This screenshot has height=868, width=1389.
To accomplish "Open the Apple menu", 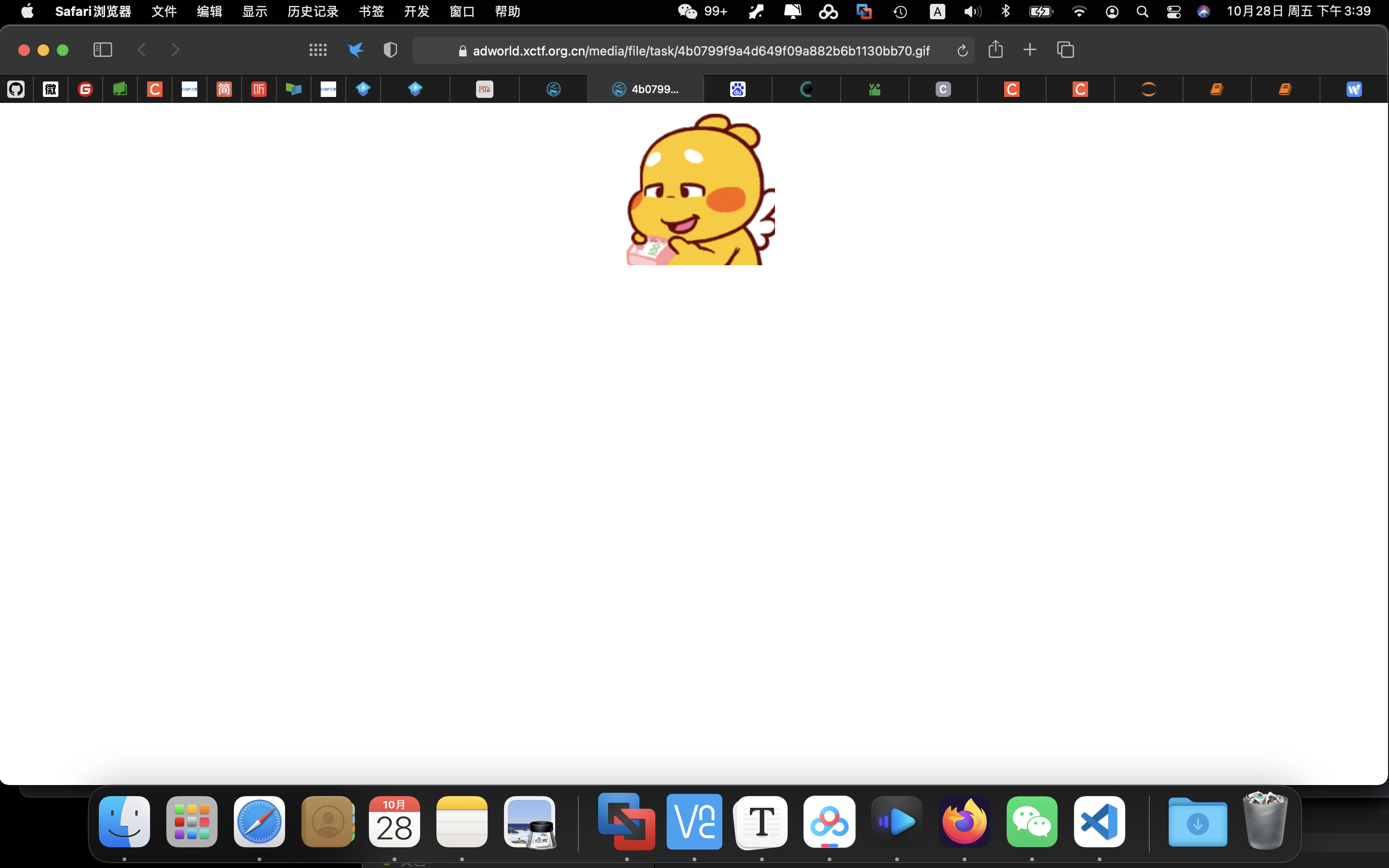I will coord(27,12).
